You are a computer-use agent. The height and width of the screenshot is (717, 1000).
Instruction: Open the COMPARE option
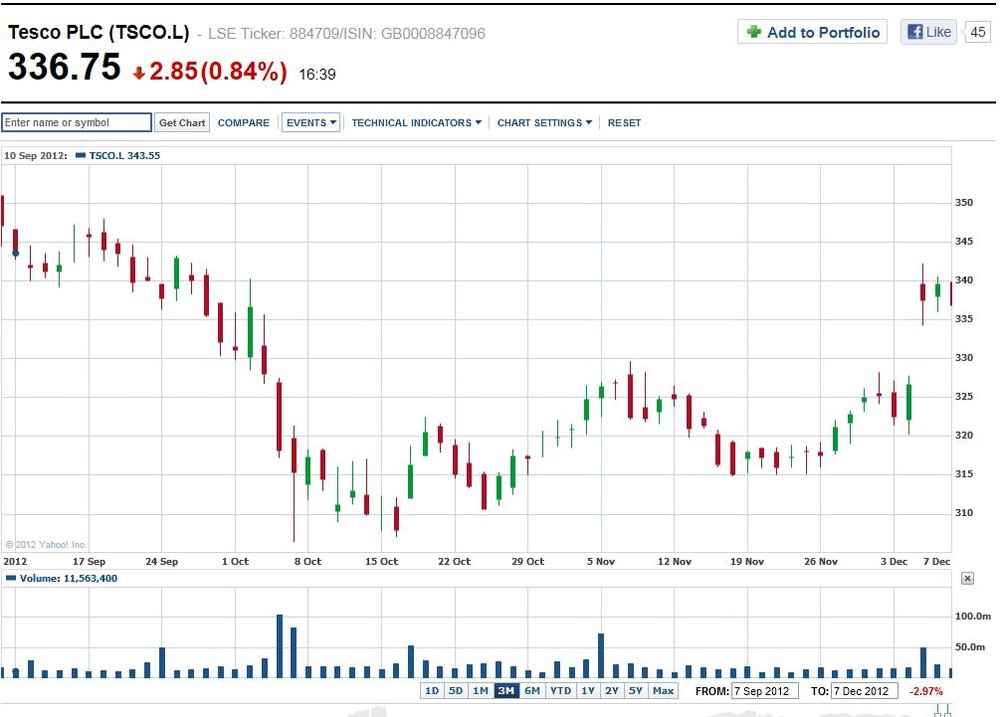[x=244, y=122]
